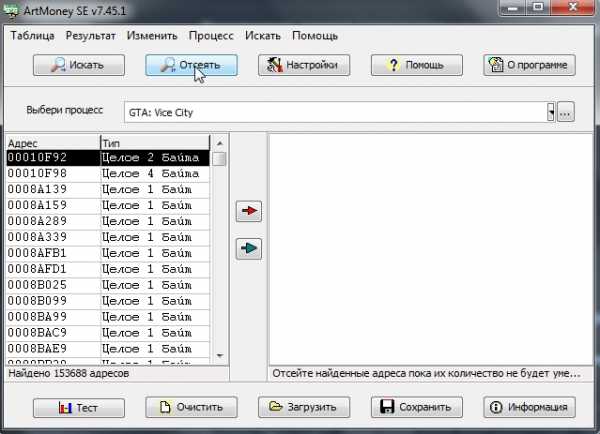This screenshot has height=434, width=600.
Task: Click the ArtMoney title bar app icon
Action: (x=11, y=10)
